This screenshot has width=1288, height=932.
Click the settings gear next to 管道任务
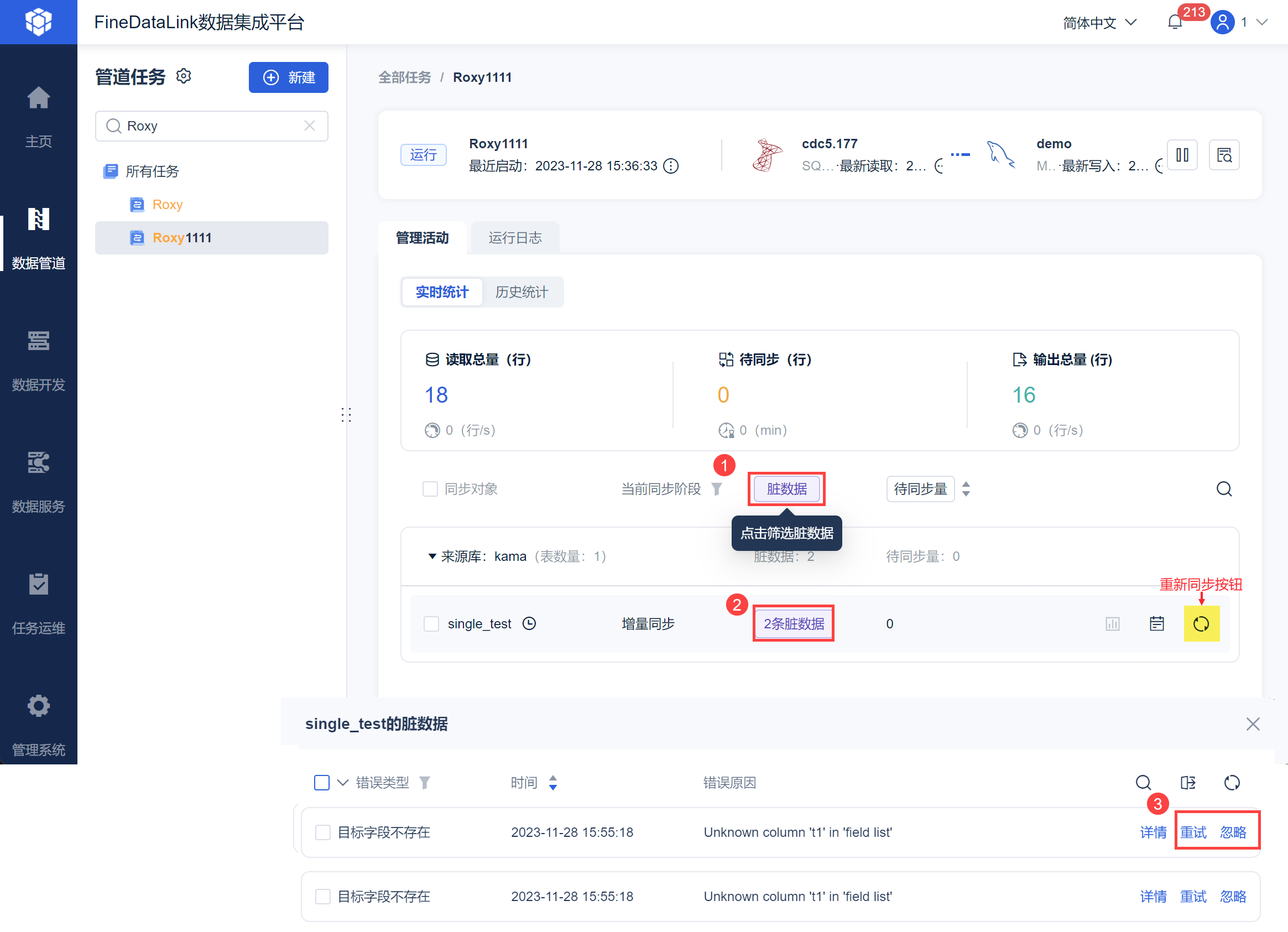184,76
